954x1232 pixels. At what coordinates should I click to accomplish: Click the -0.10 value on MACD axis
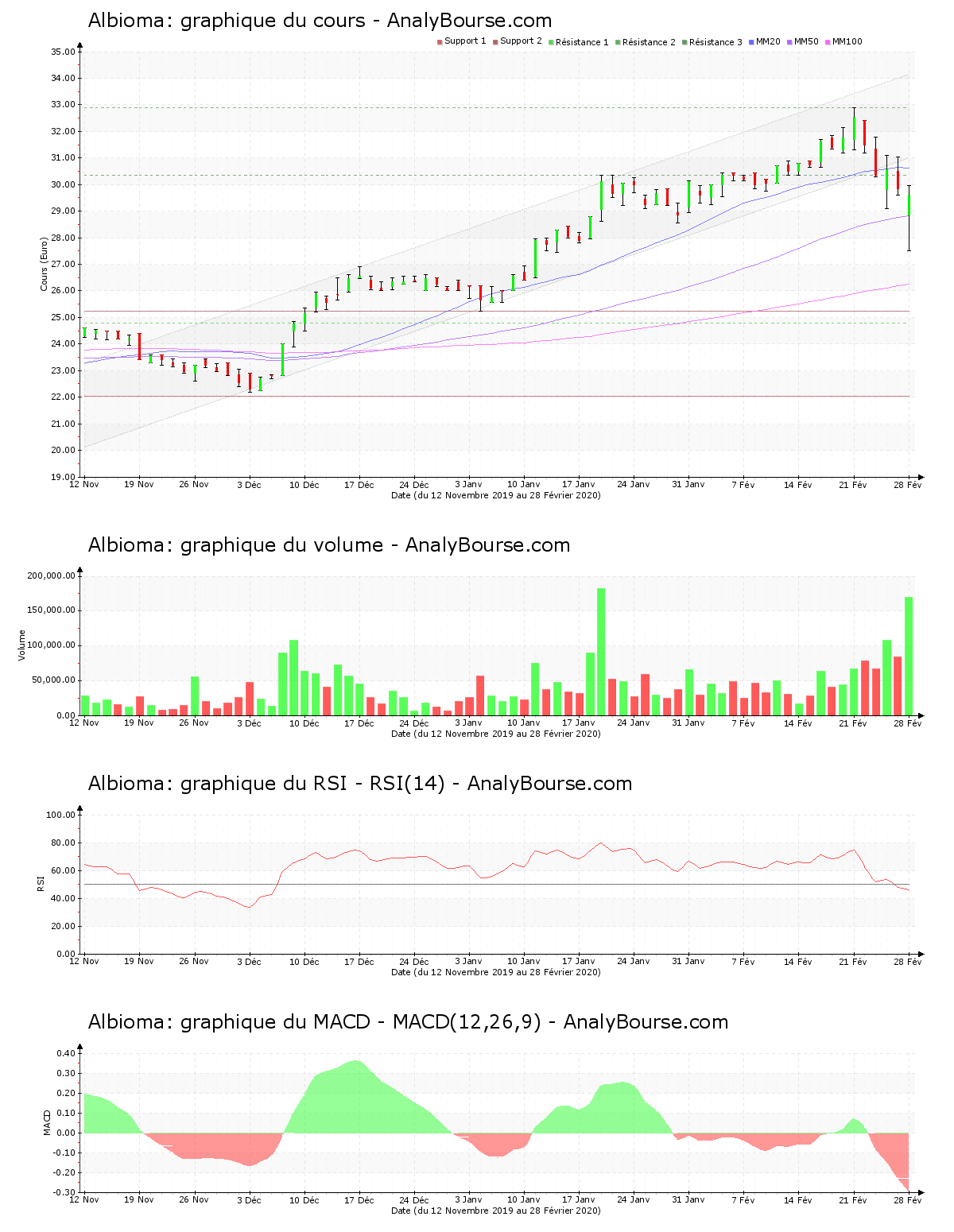click(x=64, y=1153)
